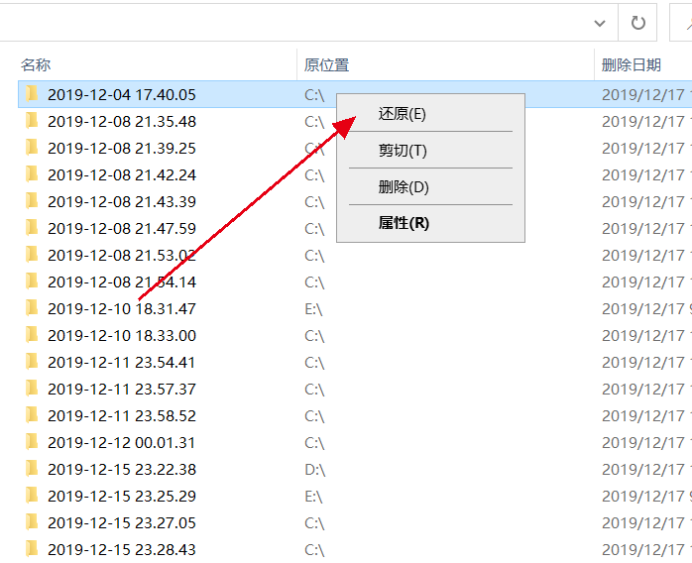692x563 pixels.
Task: Choose 剪切(T) from the context menu
Action: (402, 150)
